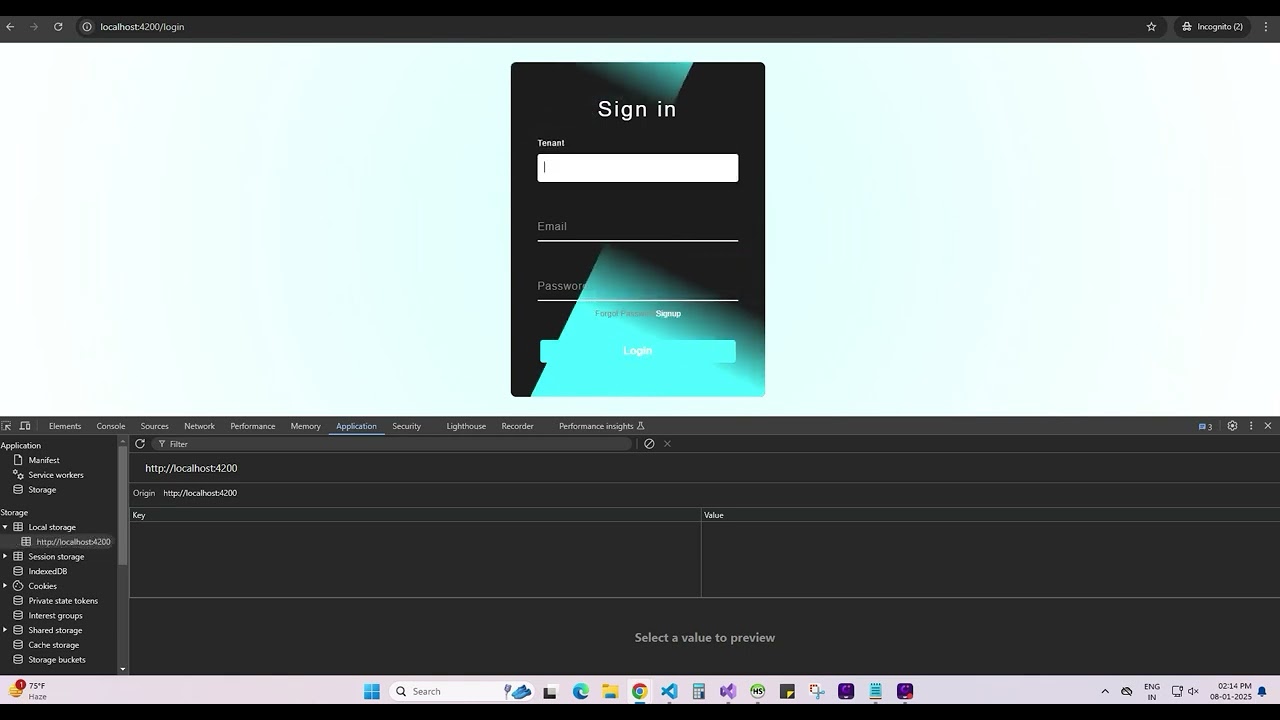Close the DevTools panel

tap(1268, 426)
